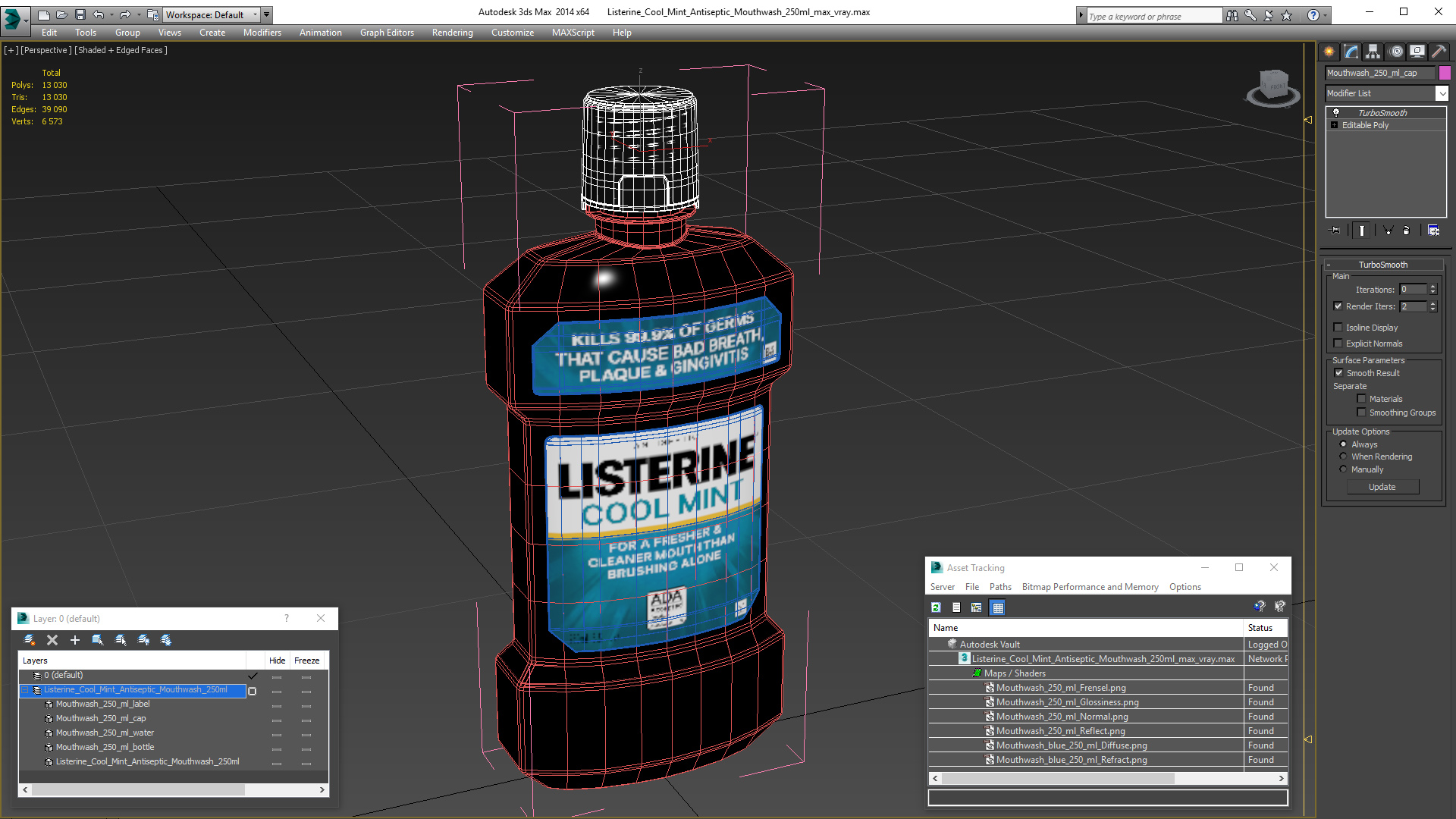Open the Redo history dropdown arrow
Screen dimensions: 1456x819
pos(137,14)
